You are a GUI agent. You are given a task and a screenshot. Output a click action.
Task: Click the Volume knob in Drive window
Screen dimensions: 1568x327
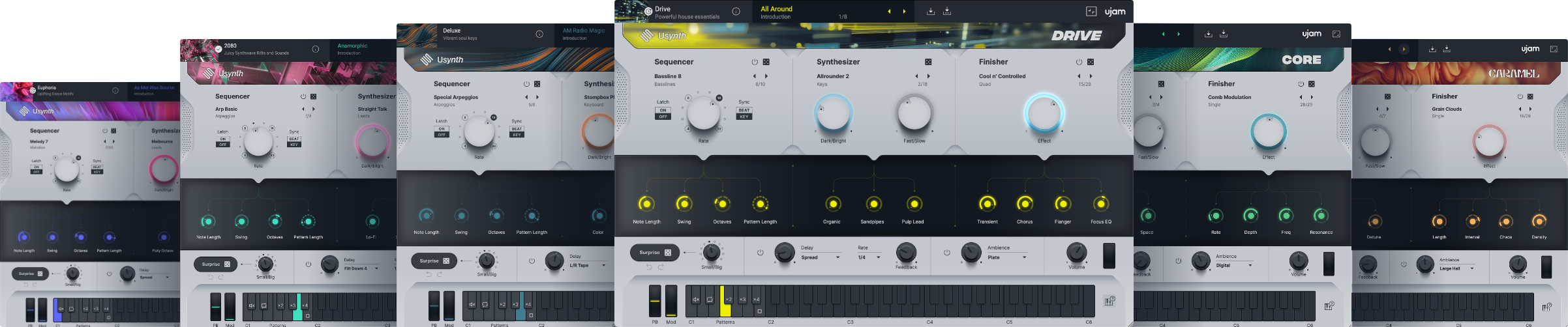click(1077, 253)
